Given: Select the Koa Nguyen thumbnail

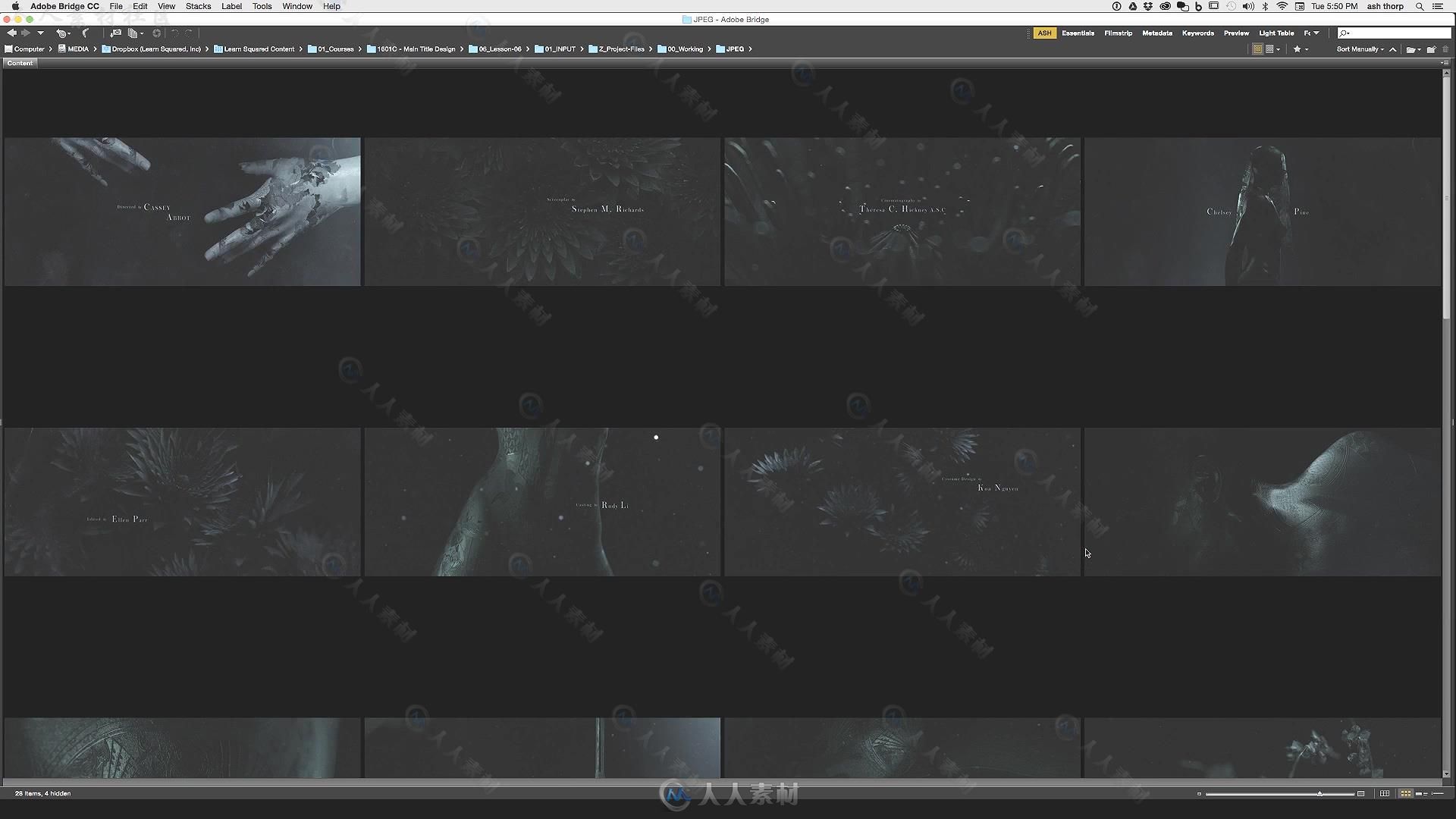Looking at the screenshot, I should point(902,501).
